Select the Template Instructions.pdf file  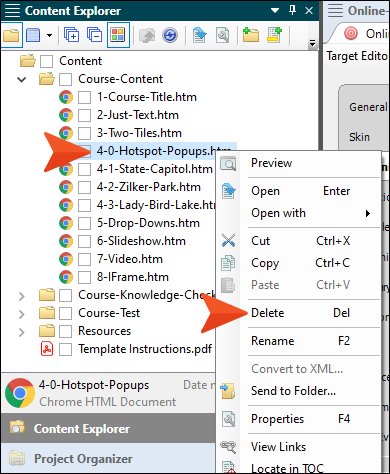tap(145, 349)
